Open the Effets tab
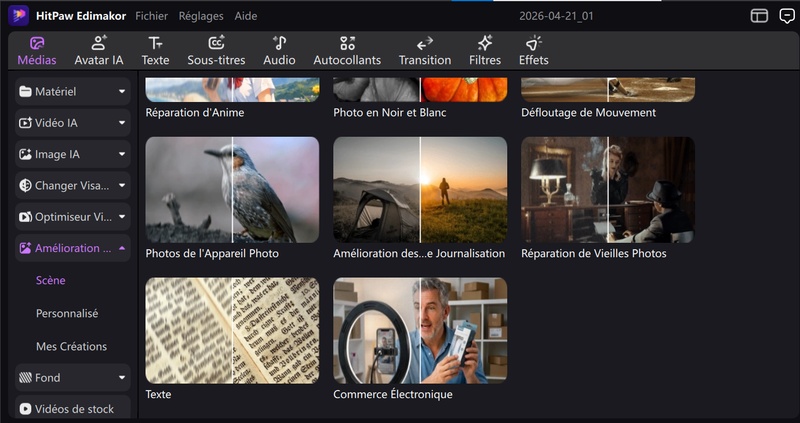The height and width of the screenshot is (423, 800). pyautogui.click(x=534, y=51)
